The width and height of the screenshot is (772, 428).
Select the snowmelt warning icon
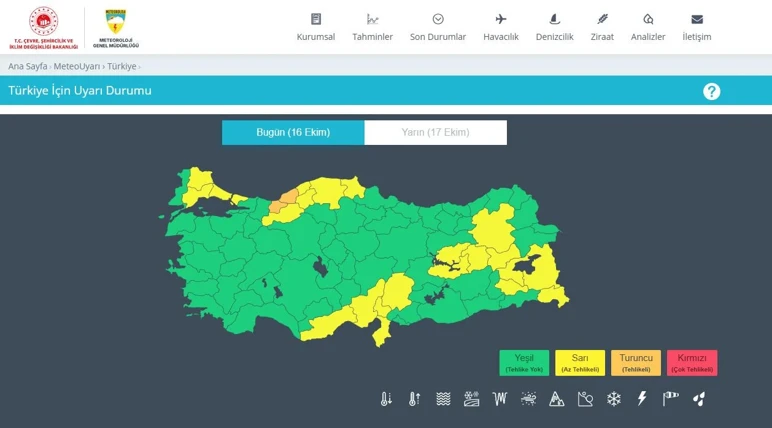click(471, 399)
